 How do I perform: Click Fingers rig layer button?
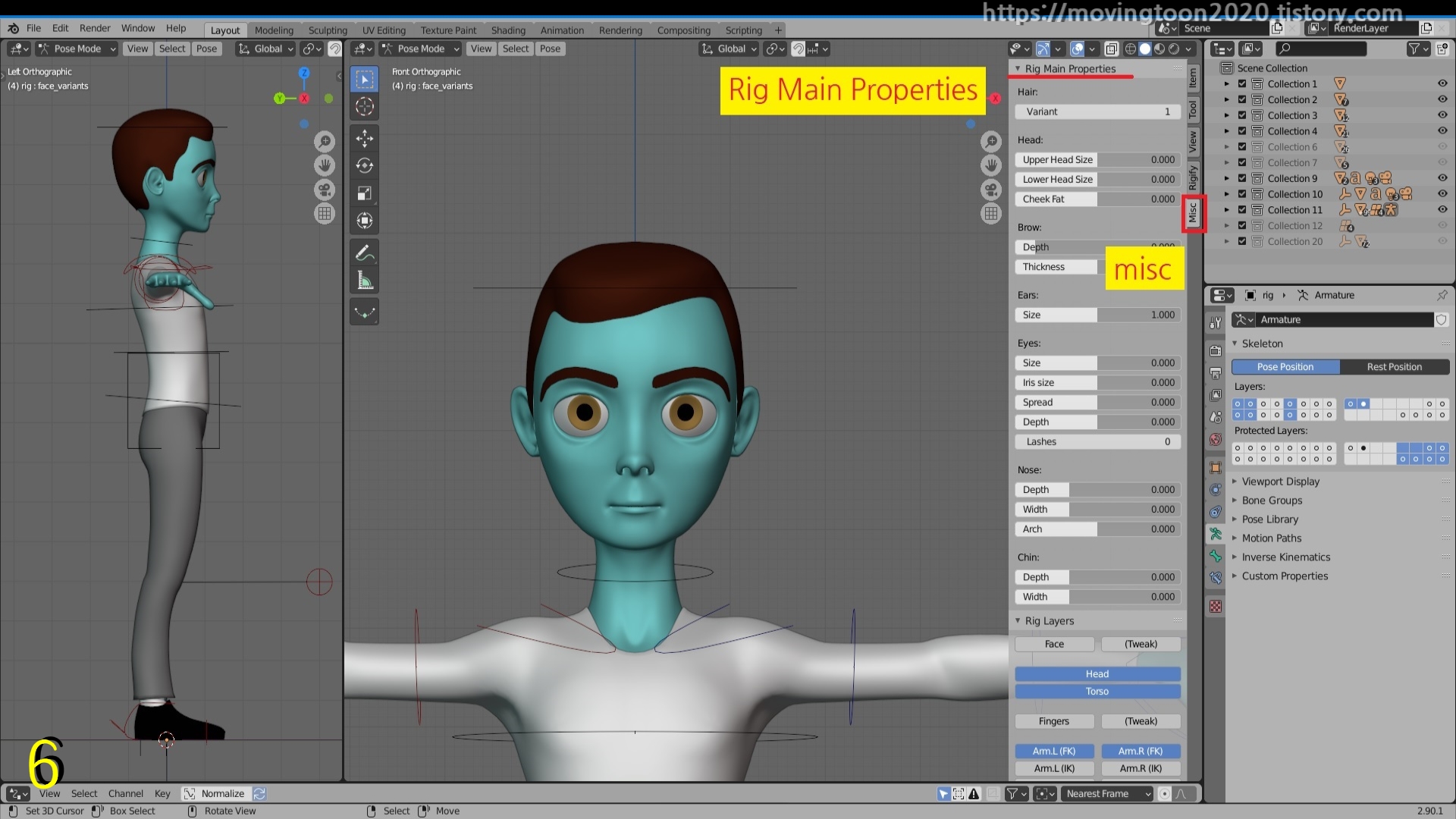(1054, 721)
